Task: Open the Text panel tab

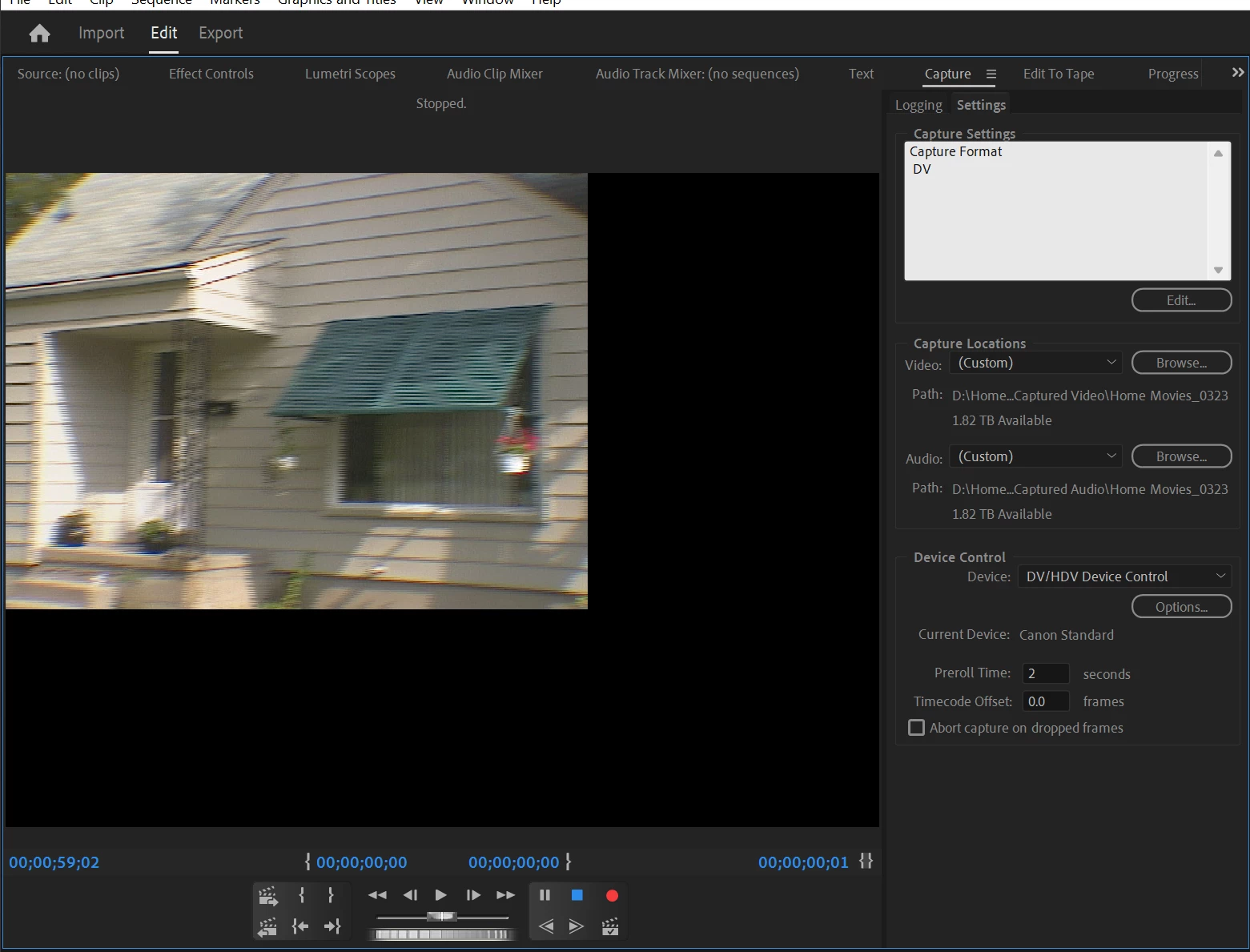Action: pyautogui.click(x=861, y=74)
